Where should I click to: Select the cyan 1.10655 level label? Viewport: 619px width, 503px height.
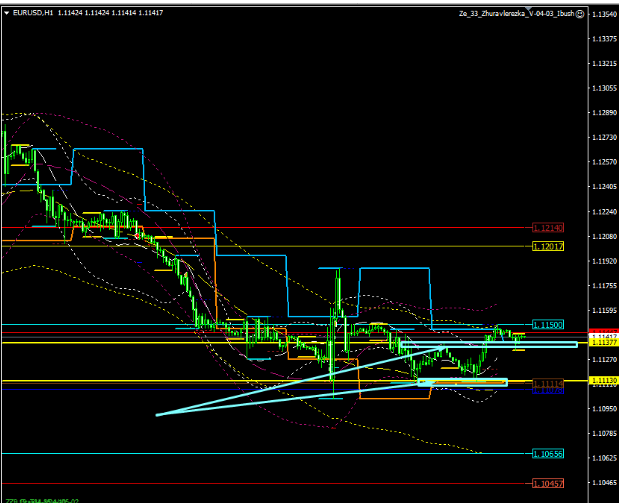click(x=548, y=454)
